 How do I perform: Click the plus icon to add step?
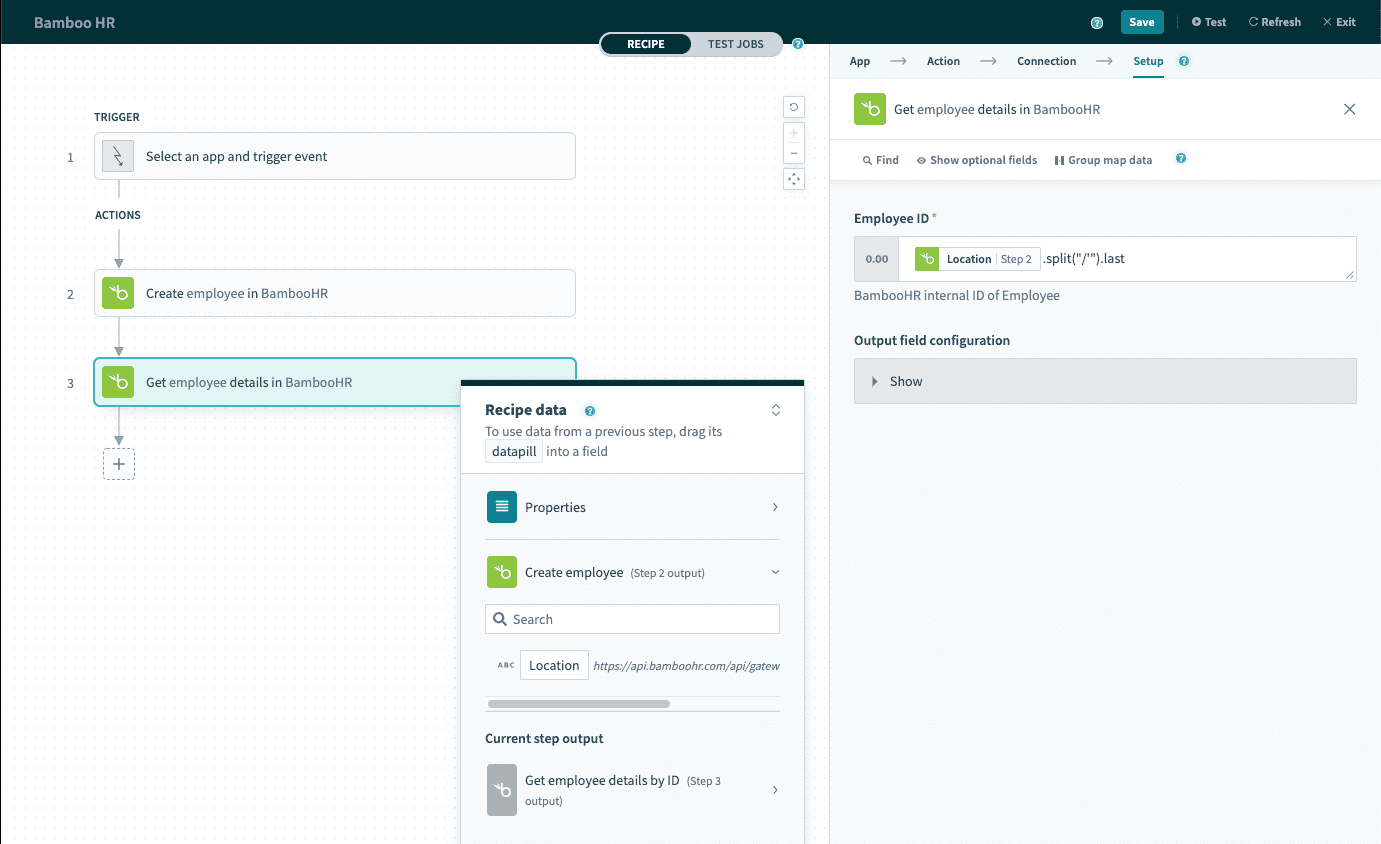point(119,464)
